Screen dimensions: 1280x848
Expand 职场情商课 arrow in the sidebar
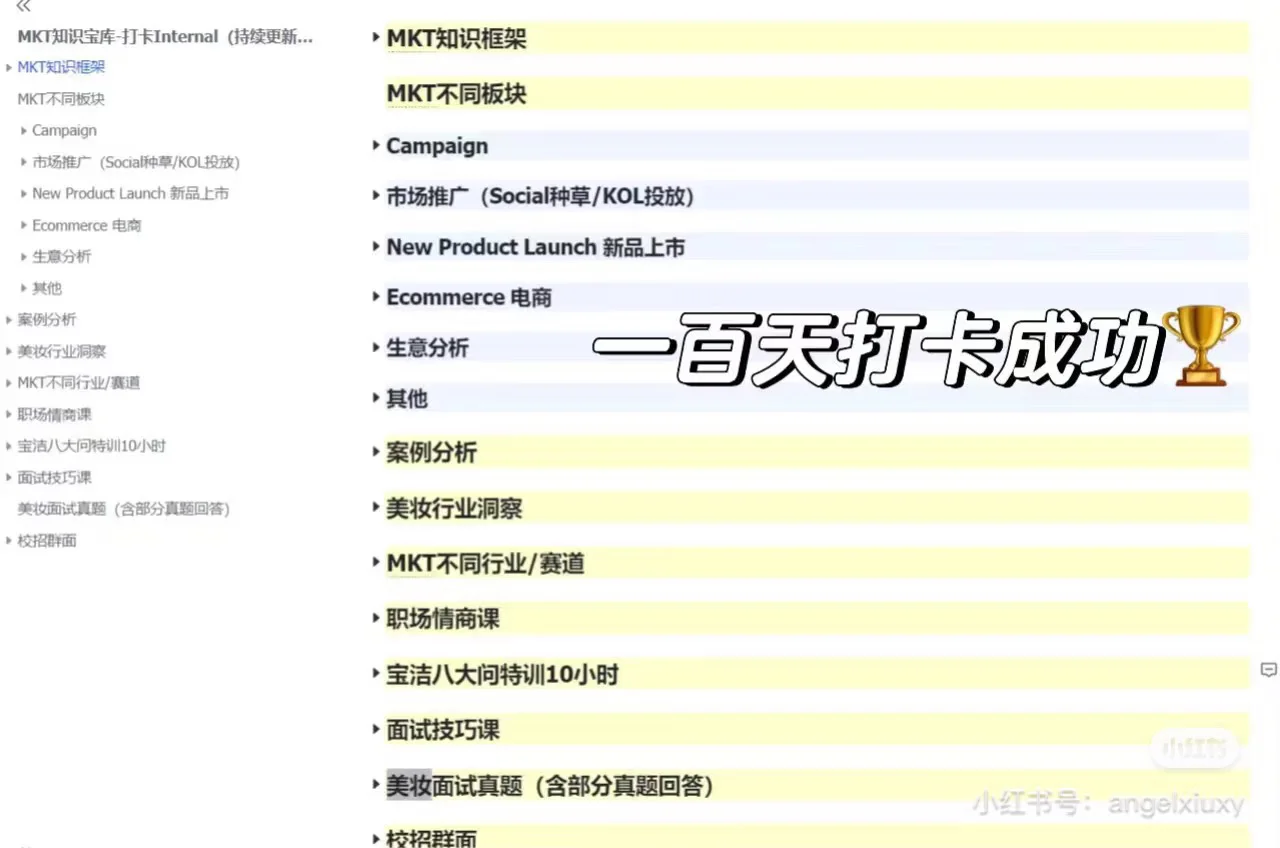pyautogui.click(x=9, y=415)
